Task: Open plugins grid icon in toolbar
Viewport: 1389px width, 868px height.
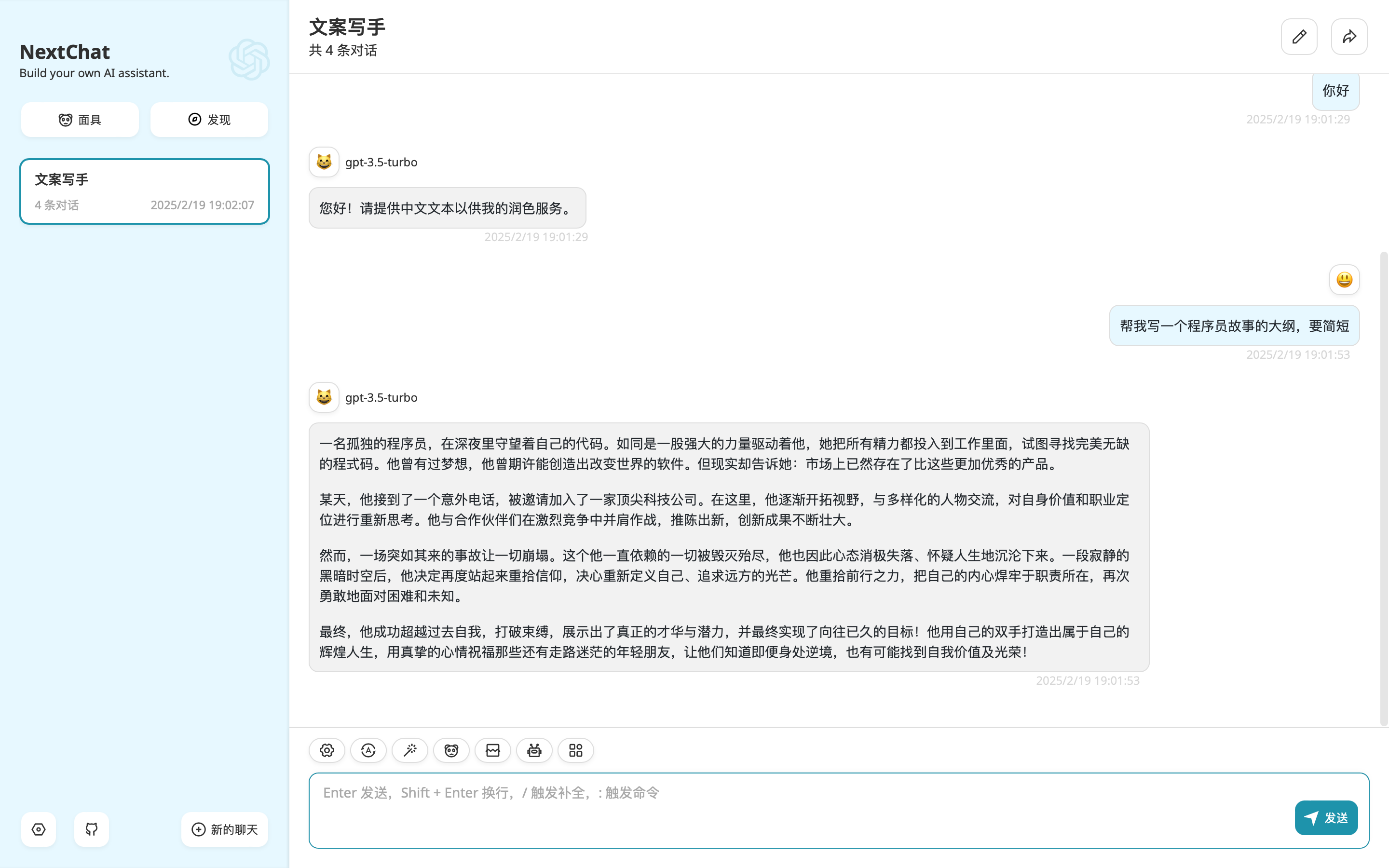Action: [575, 750]
